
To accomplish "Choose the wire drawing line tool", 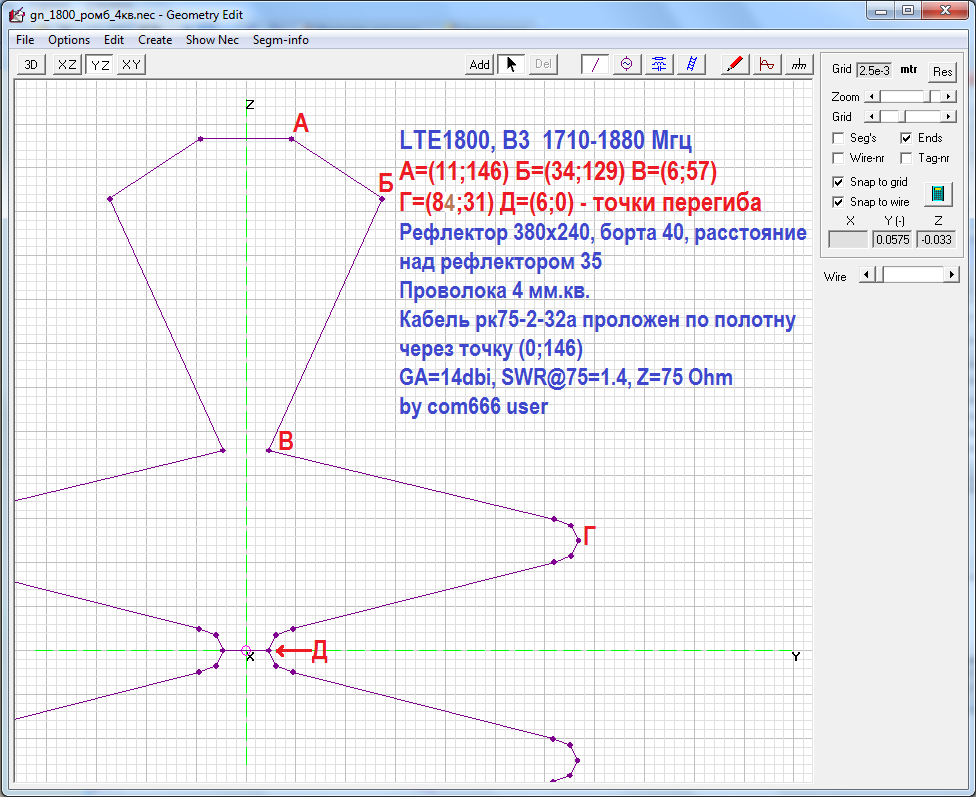I will [595, 64].
